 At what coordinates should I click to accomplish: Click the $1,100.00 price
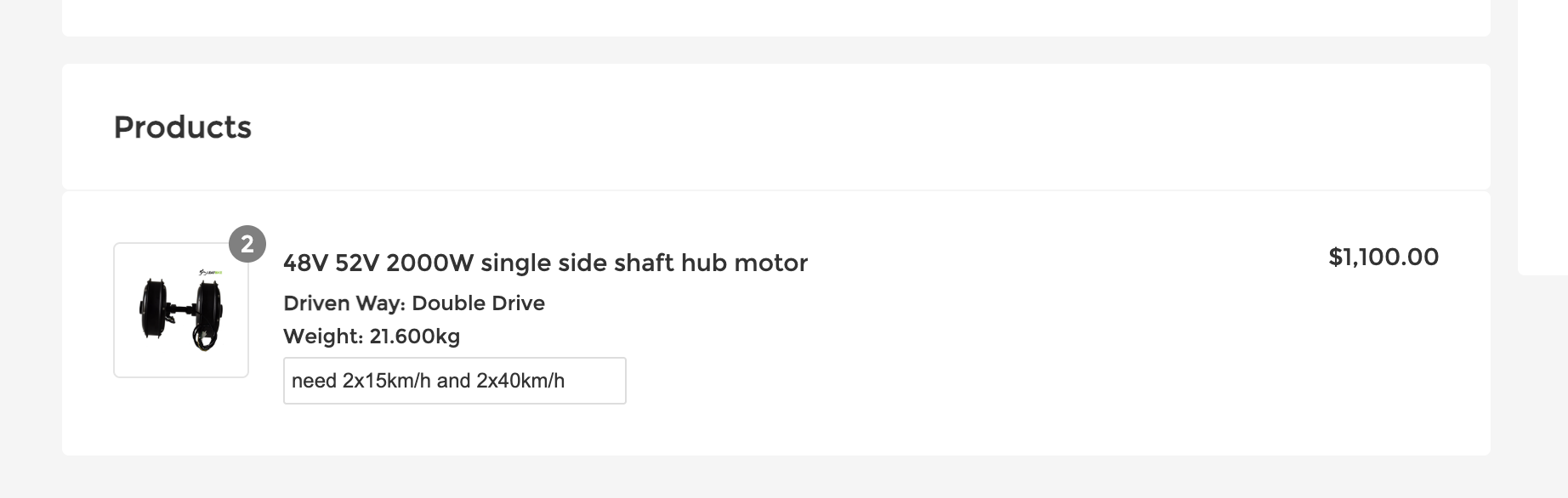(1383, 257)
